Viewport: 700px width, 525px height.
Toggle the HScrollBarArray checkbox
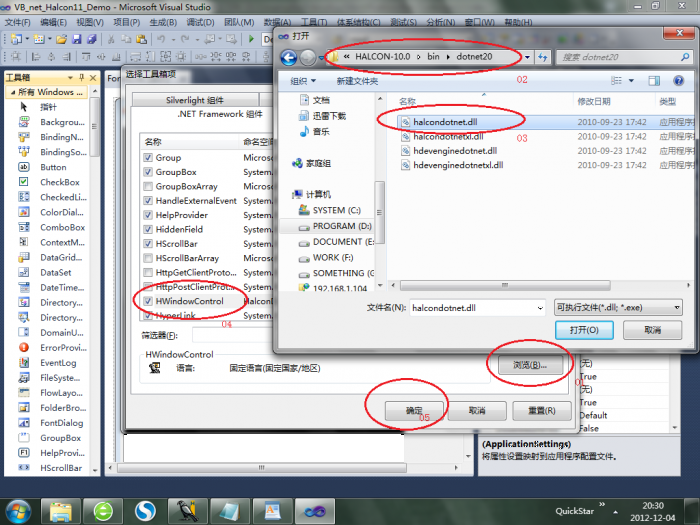tap(148, 258)
